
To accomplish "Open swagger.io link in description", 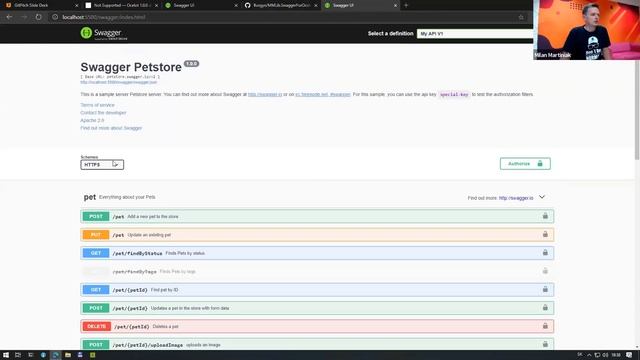I will [x=265, y=94].
